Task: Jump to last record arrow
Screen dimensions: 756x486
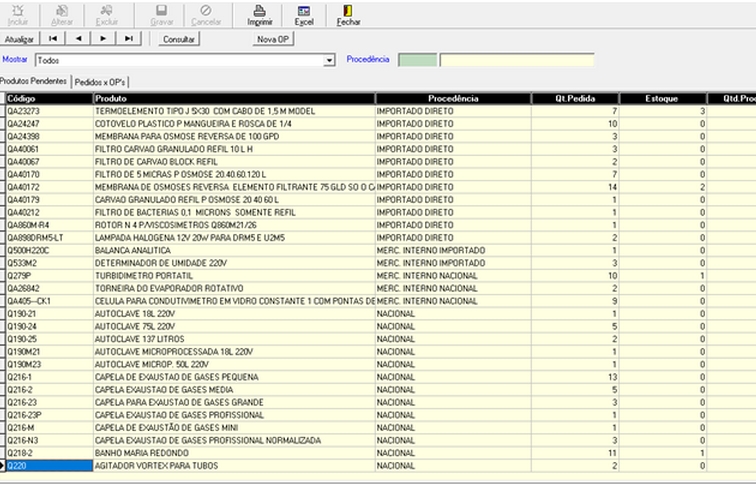Action: pos(129,39)
